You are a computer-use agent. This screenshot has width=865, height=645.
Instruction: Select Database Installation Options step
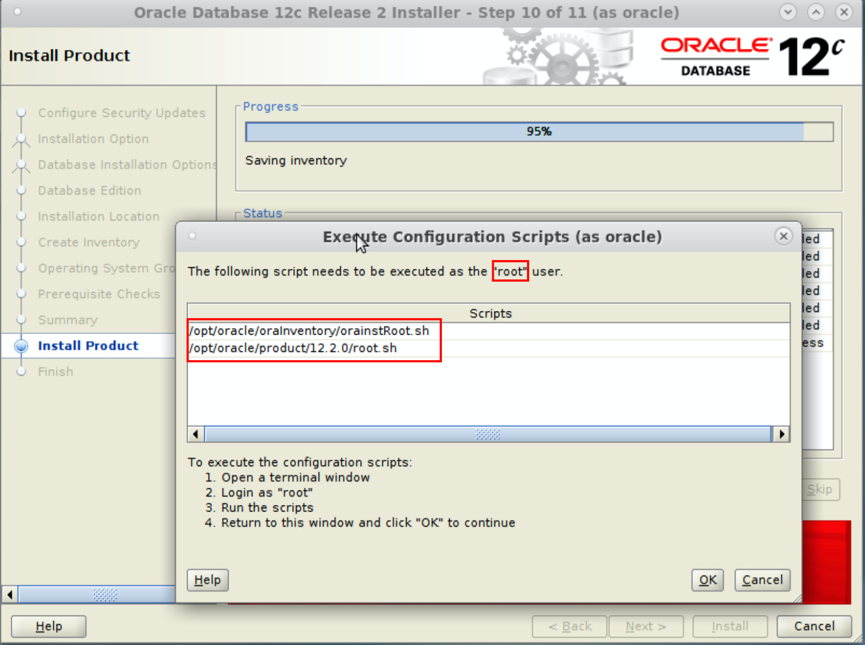tap(127, 164)
